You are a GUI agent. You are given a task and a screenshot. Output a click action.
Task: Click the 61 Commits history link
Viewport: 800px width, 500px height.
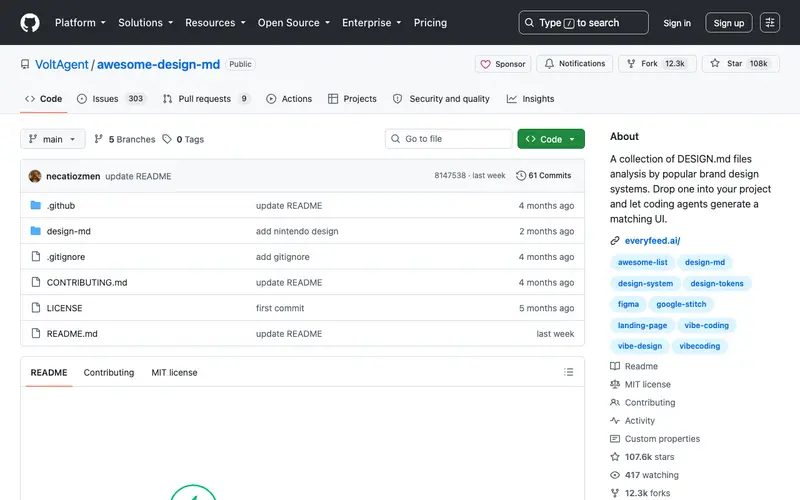click(x=544, y=176)
